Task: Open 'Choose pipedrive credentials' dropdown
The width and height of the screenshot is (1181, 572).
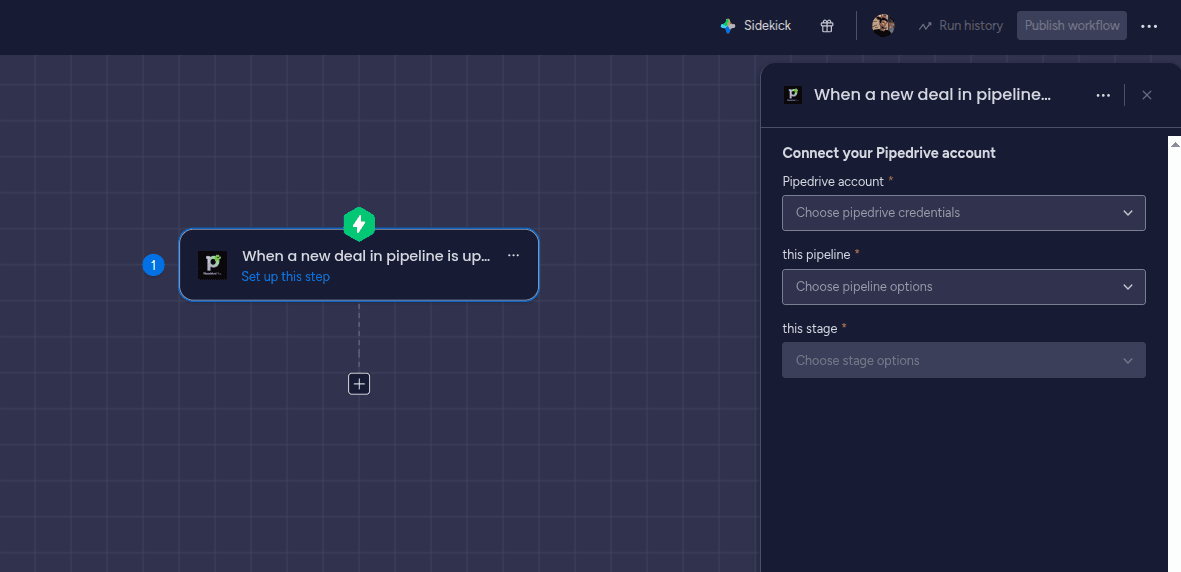Action: [964, 213]
